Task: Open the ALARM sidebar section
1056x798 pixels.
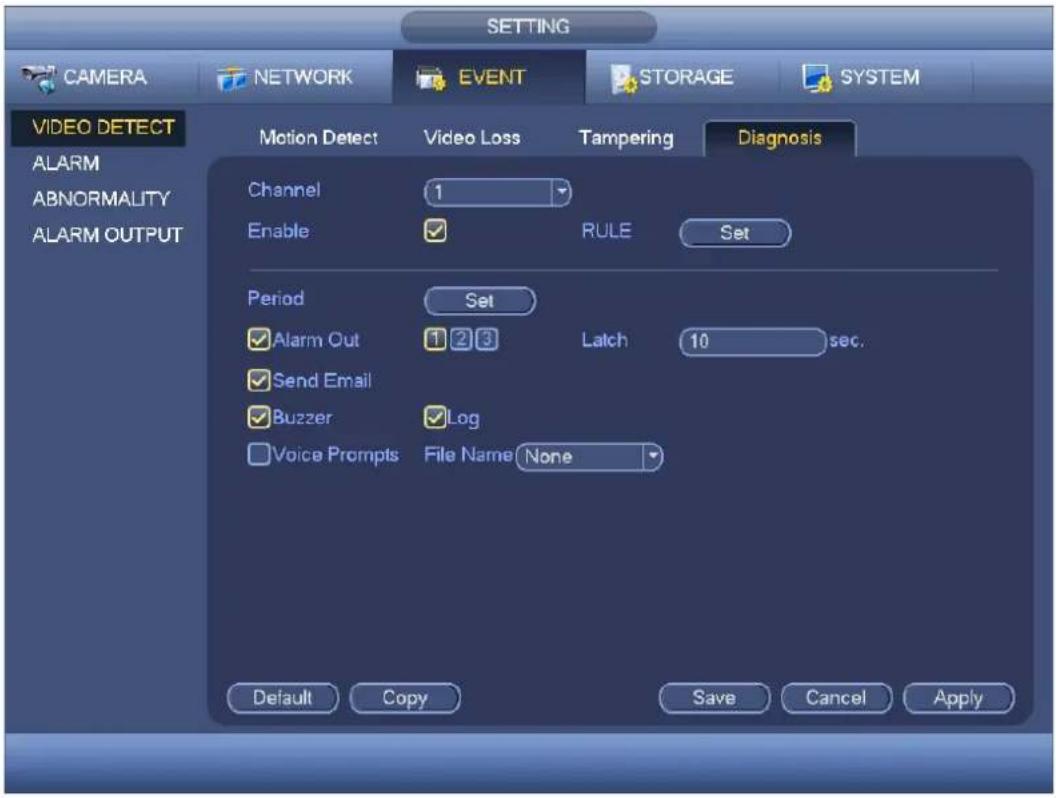Action: [66, 164]
